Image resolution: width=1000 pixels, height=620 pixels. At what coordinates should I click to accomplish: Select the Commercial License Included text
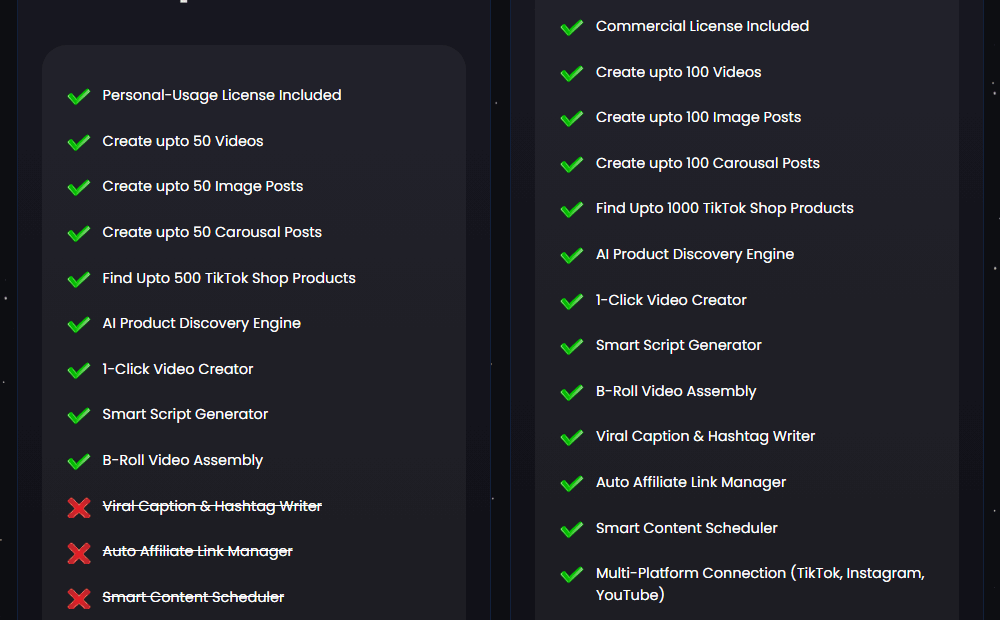(x=702, y=26)
